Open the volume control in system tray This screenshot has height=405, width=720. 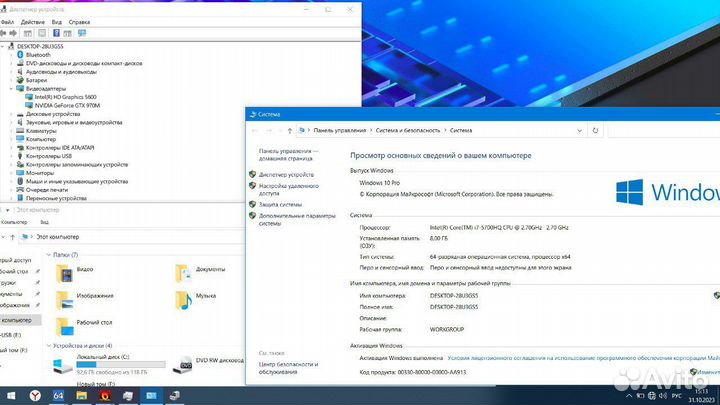[x=663, y=395]
